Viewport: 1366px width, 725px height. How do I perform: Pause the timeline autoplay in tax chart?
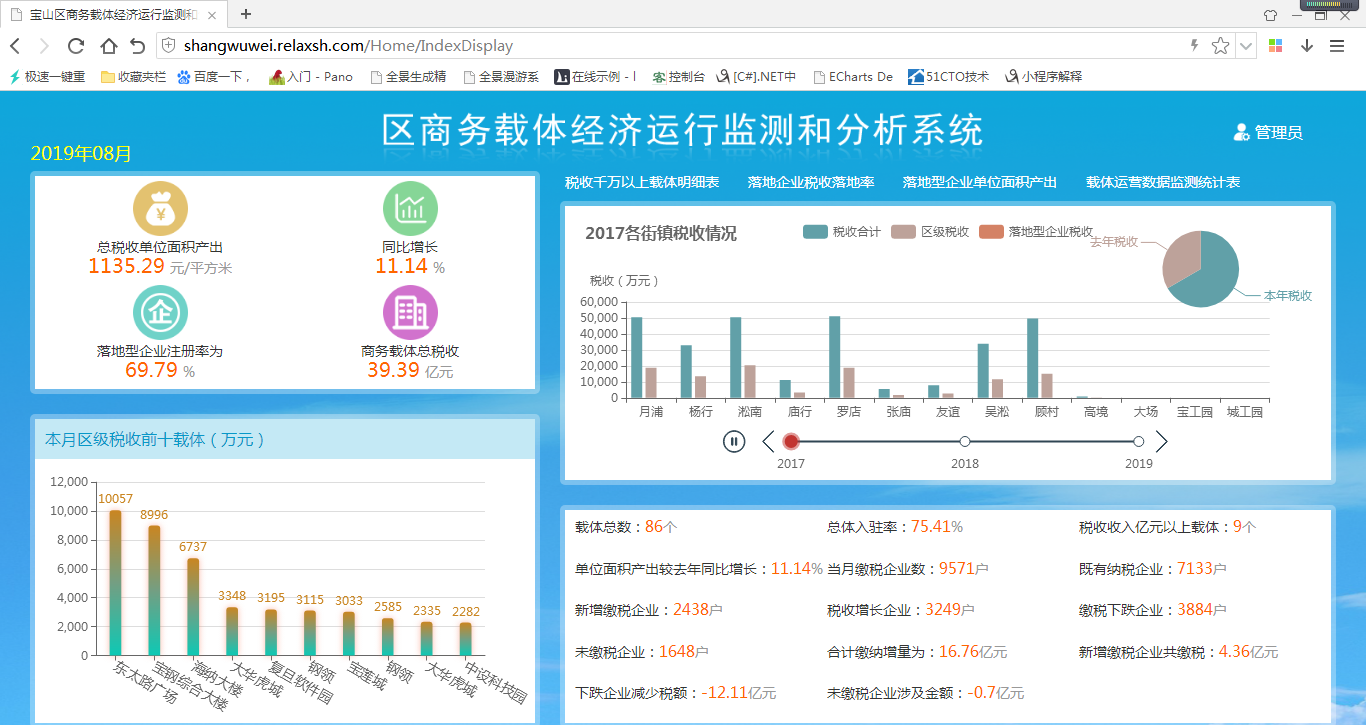[x=734, y=441]
